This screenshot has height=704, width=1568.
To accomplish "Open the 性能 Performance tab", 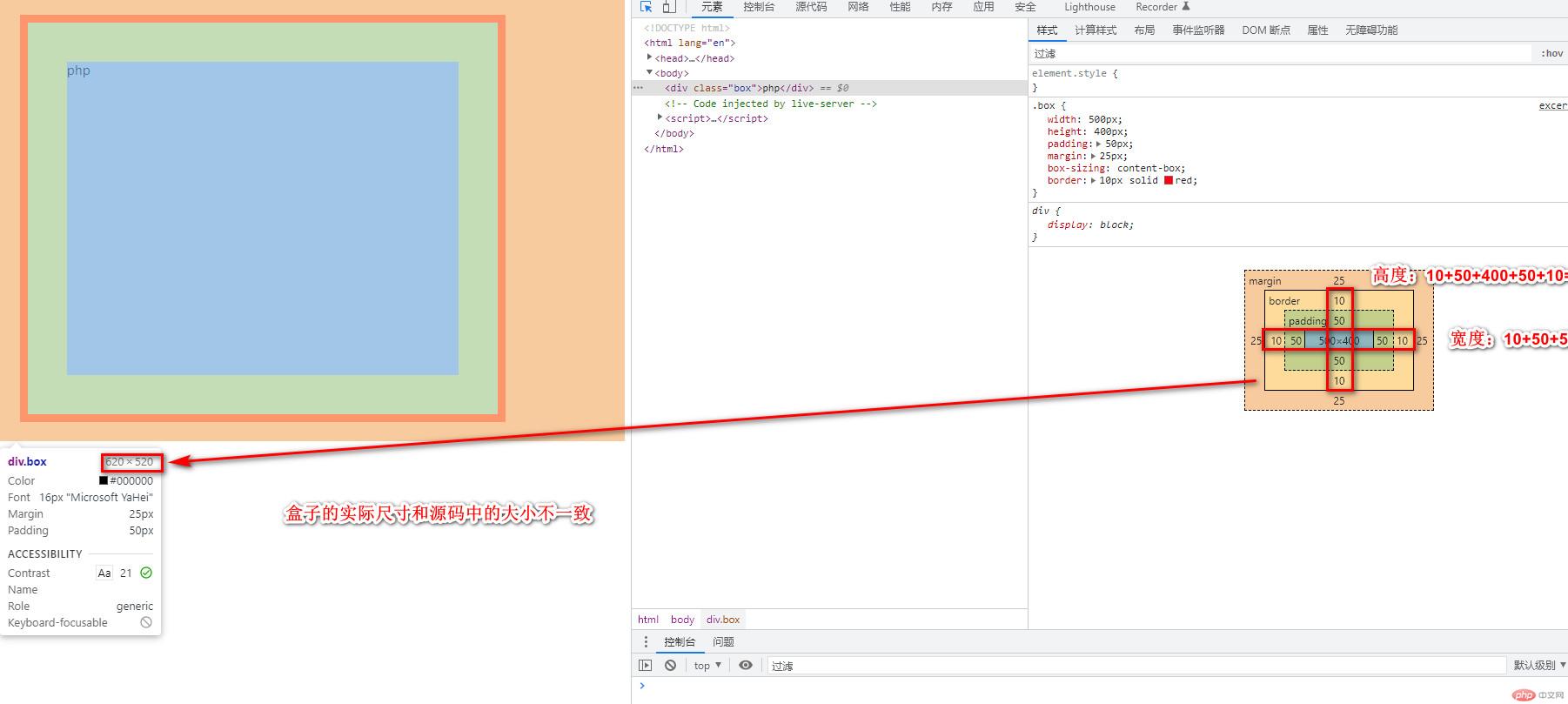I will (900, 7).
